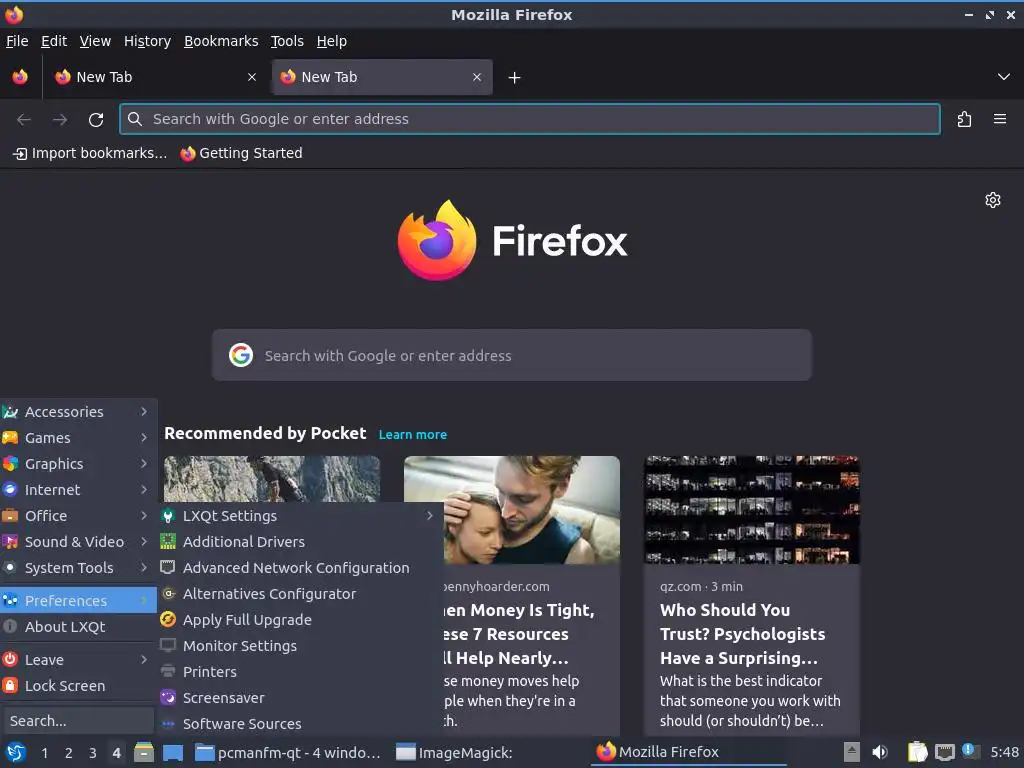Expand the Internet category
The image size is (1024, 768).
pyautogui.click(x=78, y=489)
